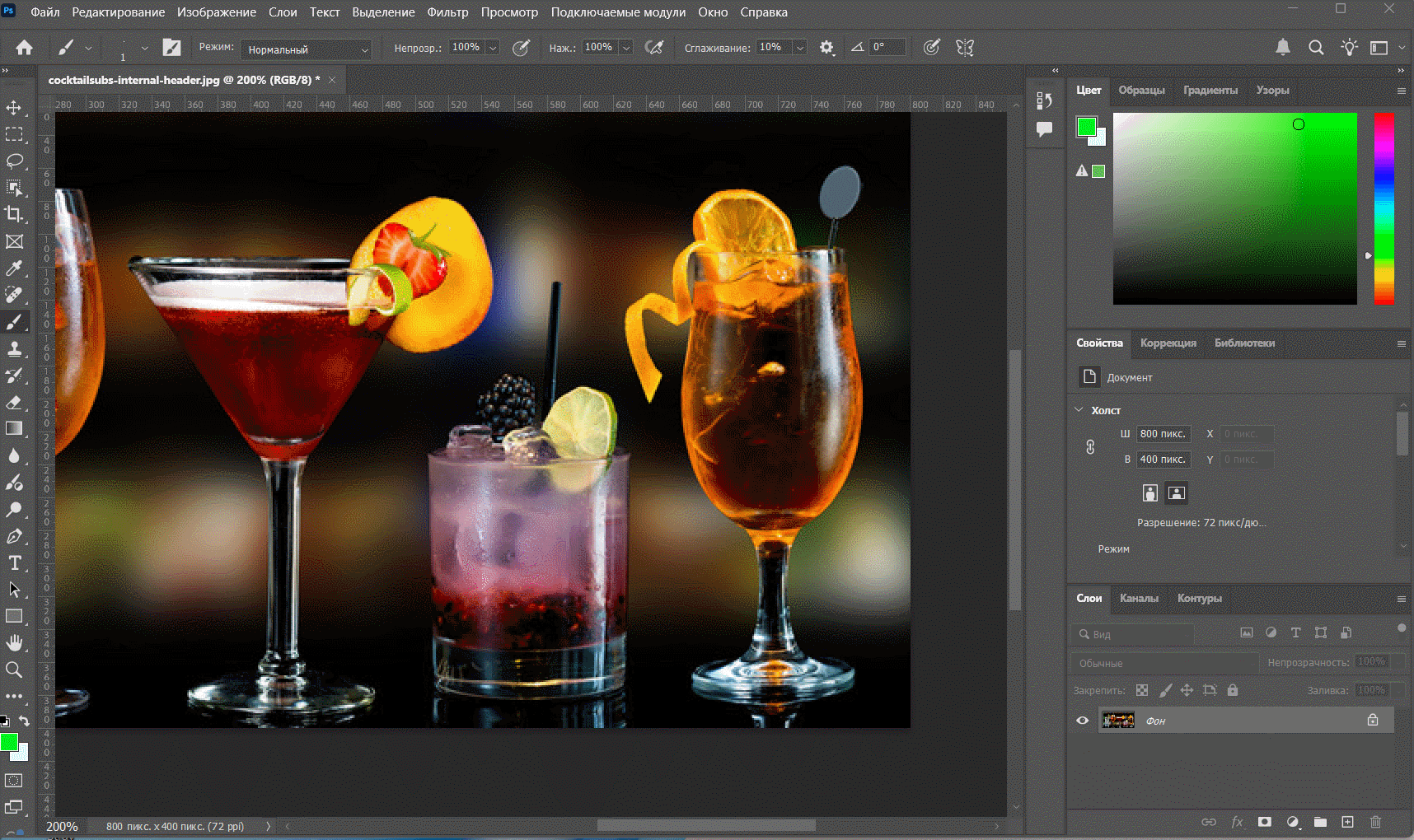Viewport: 1414px width, 840px height.
Task: Collapse the Холст section
Action: pos(1079,410)
